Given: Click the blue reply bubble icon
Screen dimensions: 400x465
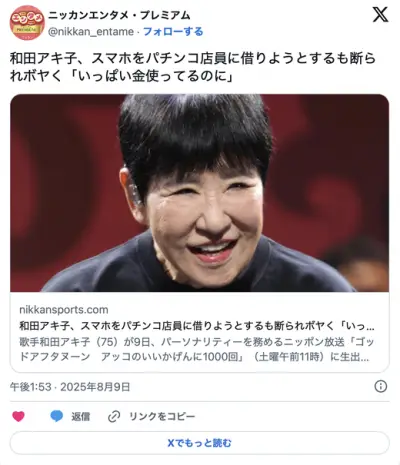Looking at the screenshot, I should 57,416.
